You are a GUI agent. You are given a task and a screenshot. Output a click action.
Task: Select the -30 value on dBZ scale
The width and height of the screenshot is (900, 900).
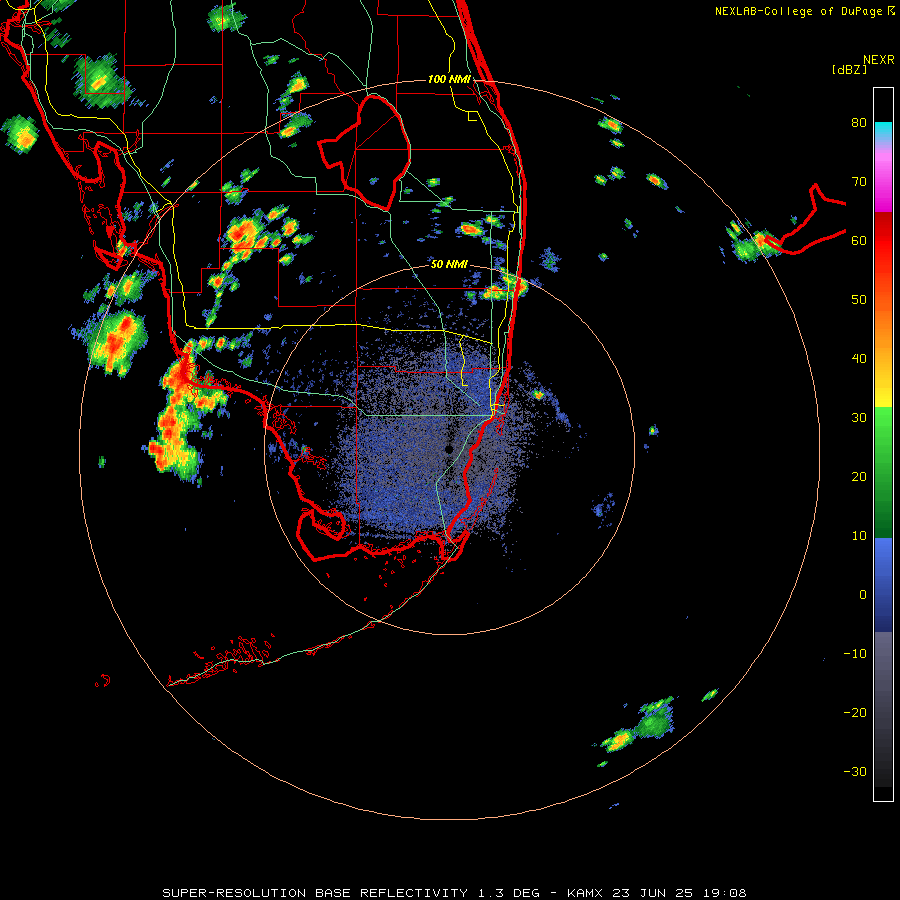click(855, 771)
